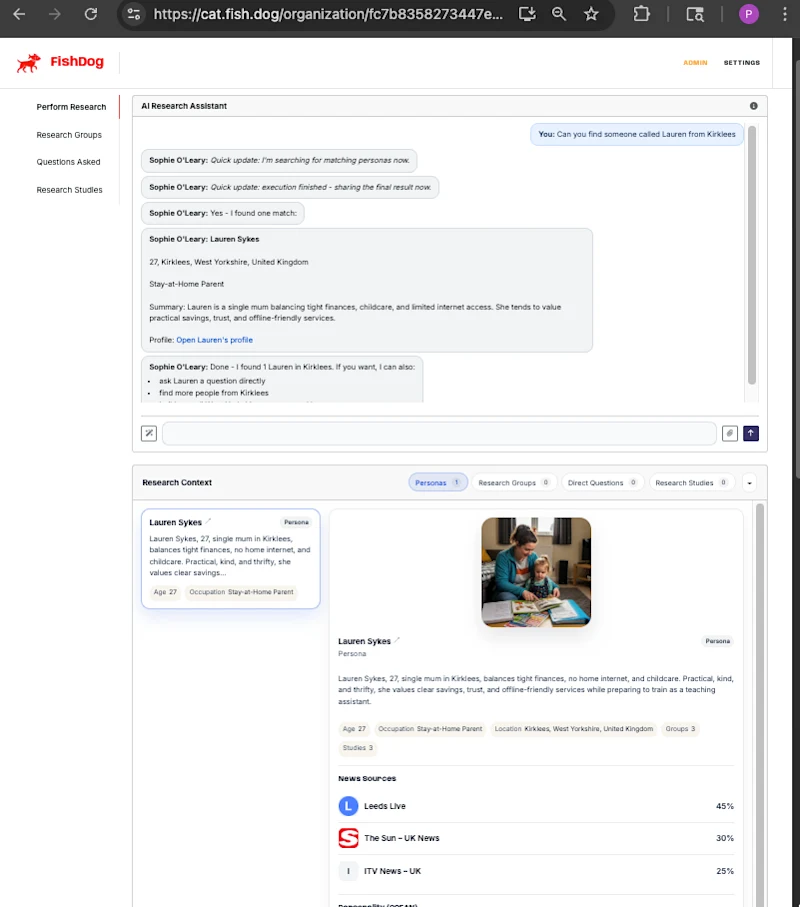
Task: Click the Persona badge on the card
Action: pyautogui.click(x=296, y=522)
